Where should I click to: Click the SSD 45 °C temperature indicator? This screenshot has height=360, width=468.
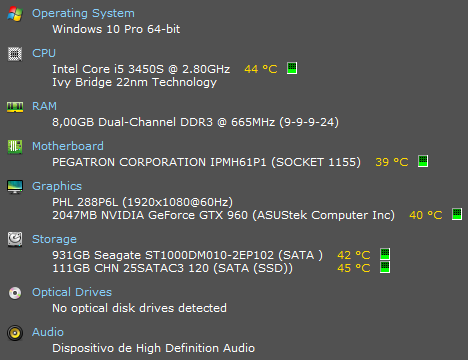(x=385, y=267)
